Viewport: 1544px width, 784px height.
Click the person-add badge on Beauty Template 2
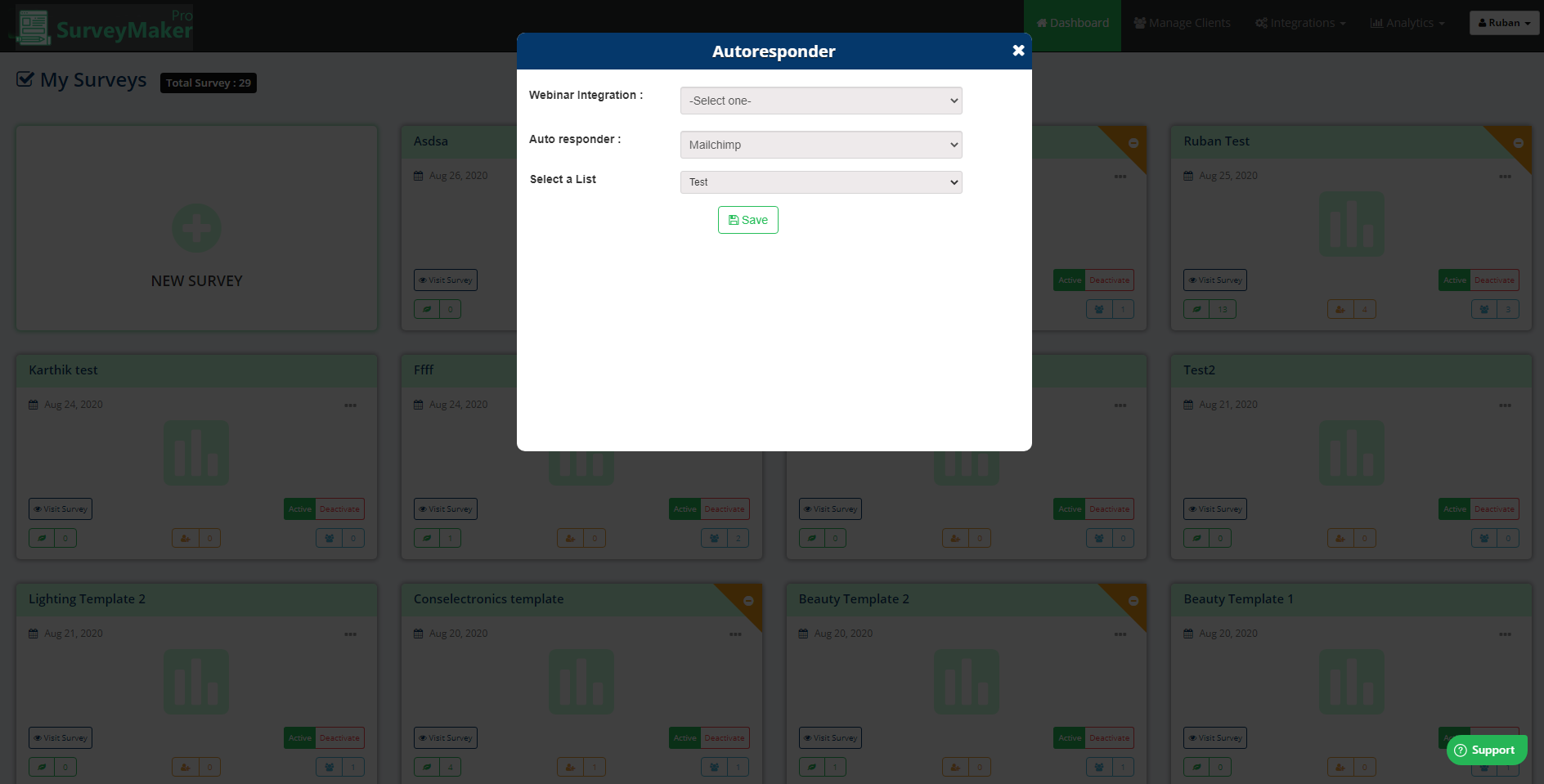pyautogui.click(x=967, y=767)
